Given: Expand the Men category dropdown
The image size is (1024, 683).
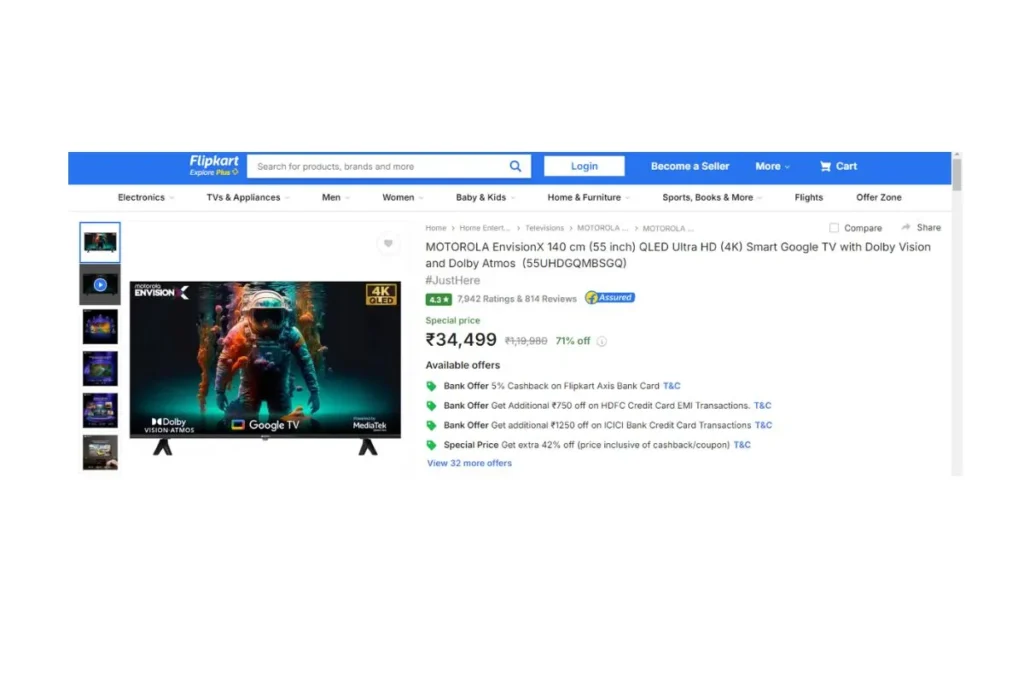Looking at the screenshot, I should pyautogui.click(x=336, y=197).
